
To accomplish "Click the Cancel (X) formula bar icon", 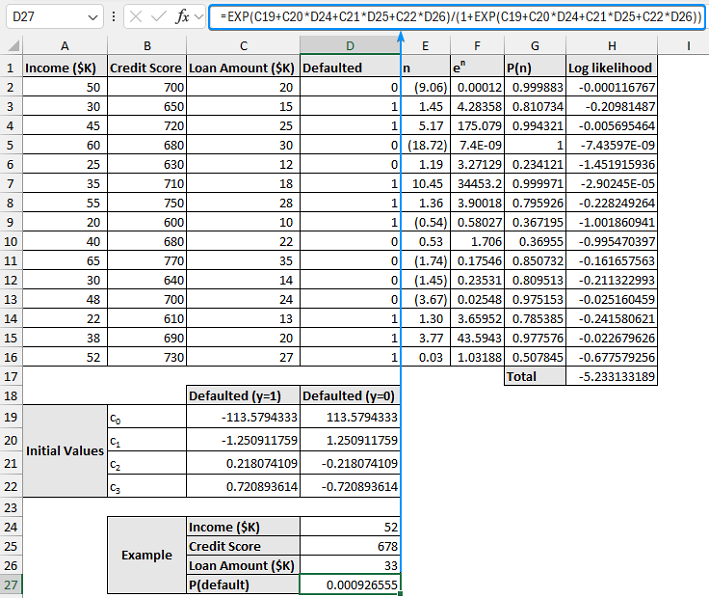I will coord(136,17).
